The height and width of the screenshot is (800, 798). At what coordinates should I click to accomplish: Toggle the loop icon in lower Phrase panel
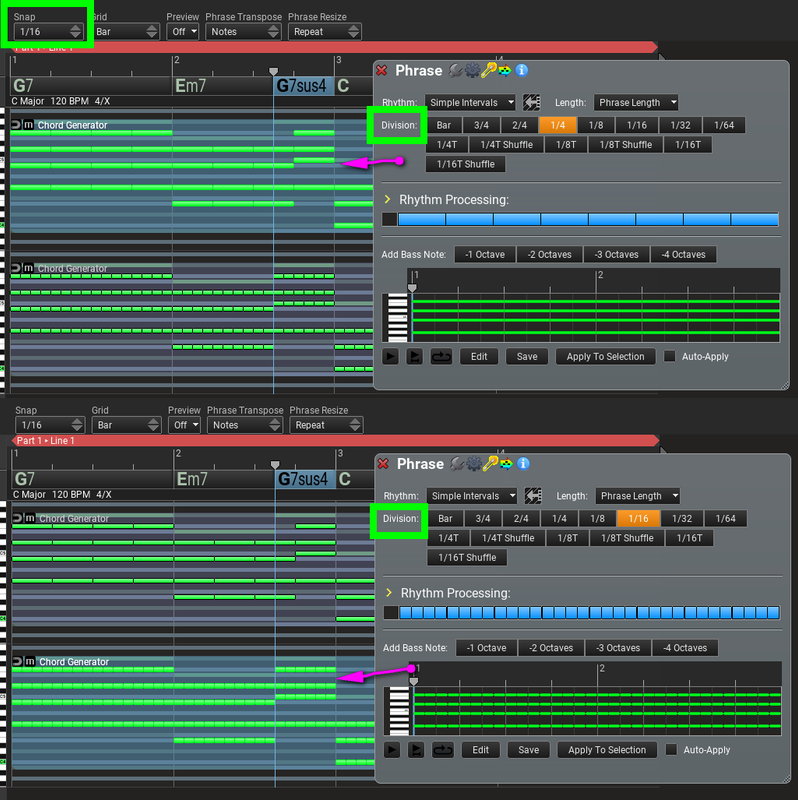click(443, 750)
